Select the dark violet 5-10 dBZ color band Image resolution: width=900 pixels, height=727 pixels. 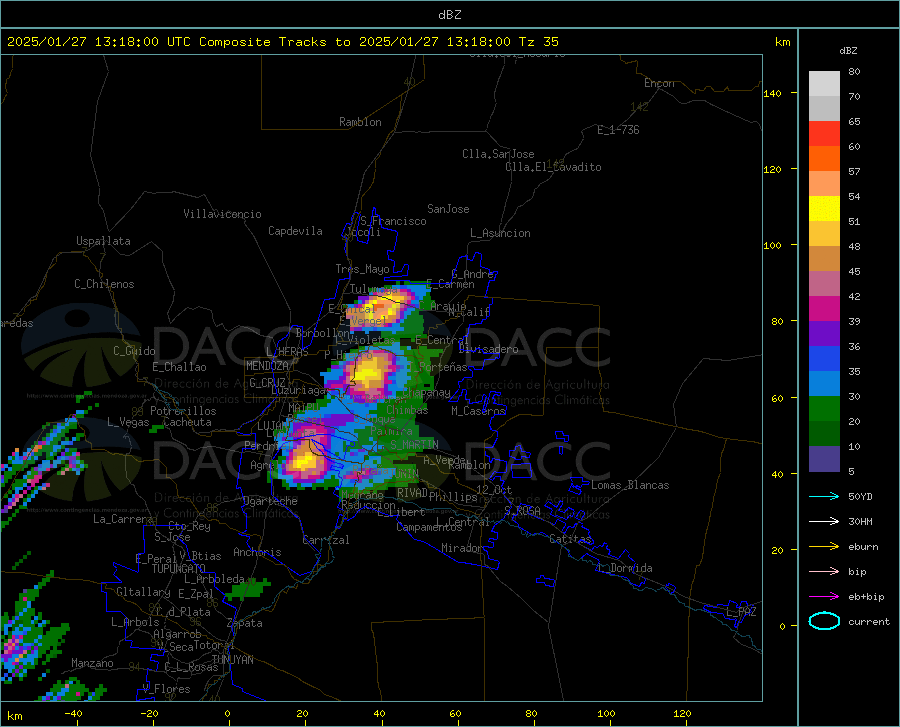[824, 459]
